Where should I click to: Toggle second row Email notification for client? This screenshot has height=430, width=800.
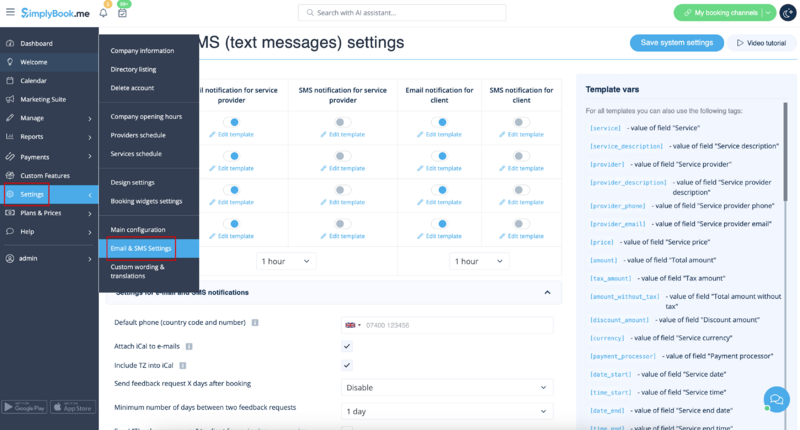(x=439, y=156)
